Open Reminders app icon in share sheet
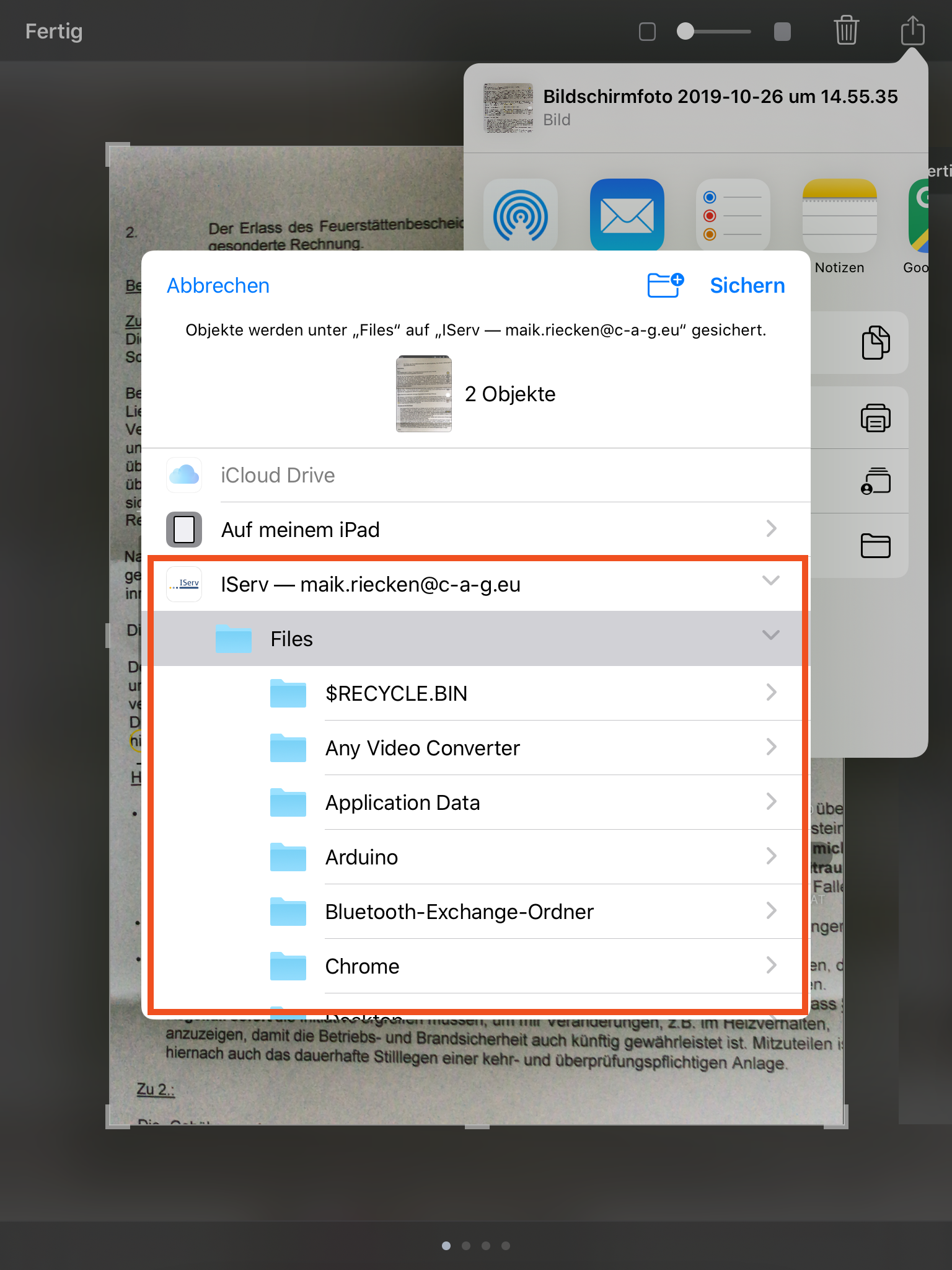 pos(733,216)
